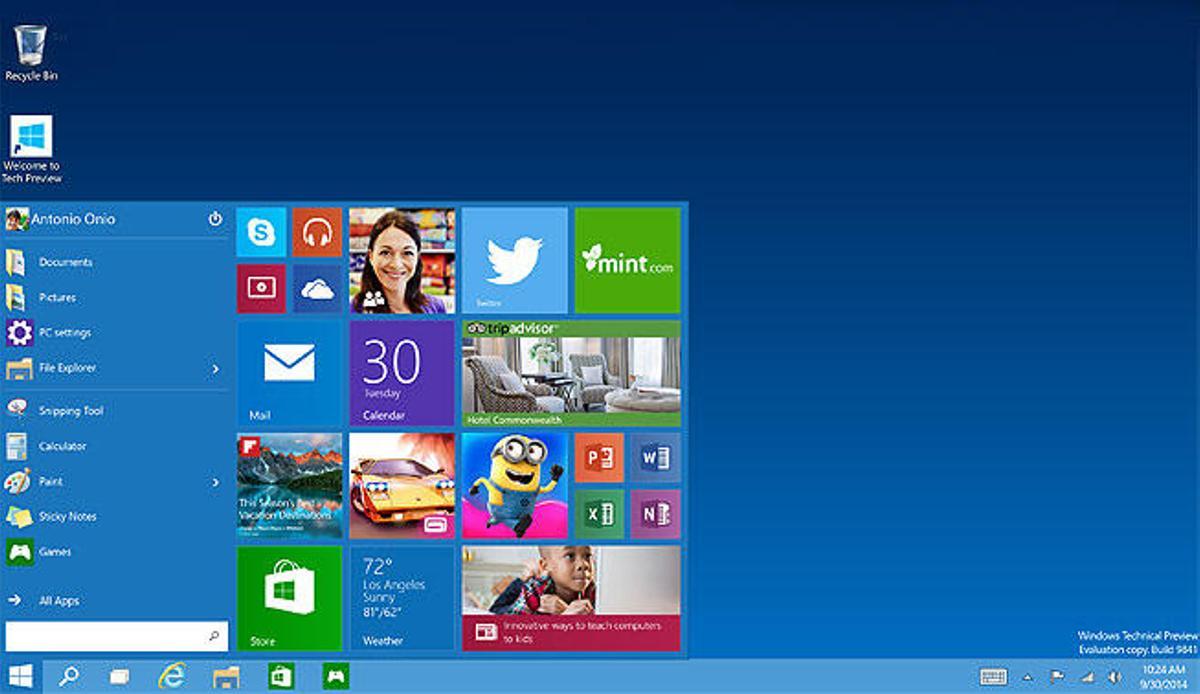Open the Calendar tile showing 30

402,373
